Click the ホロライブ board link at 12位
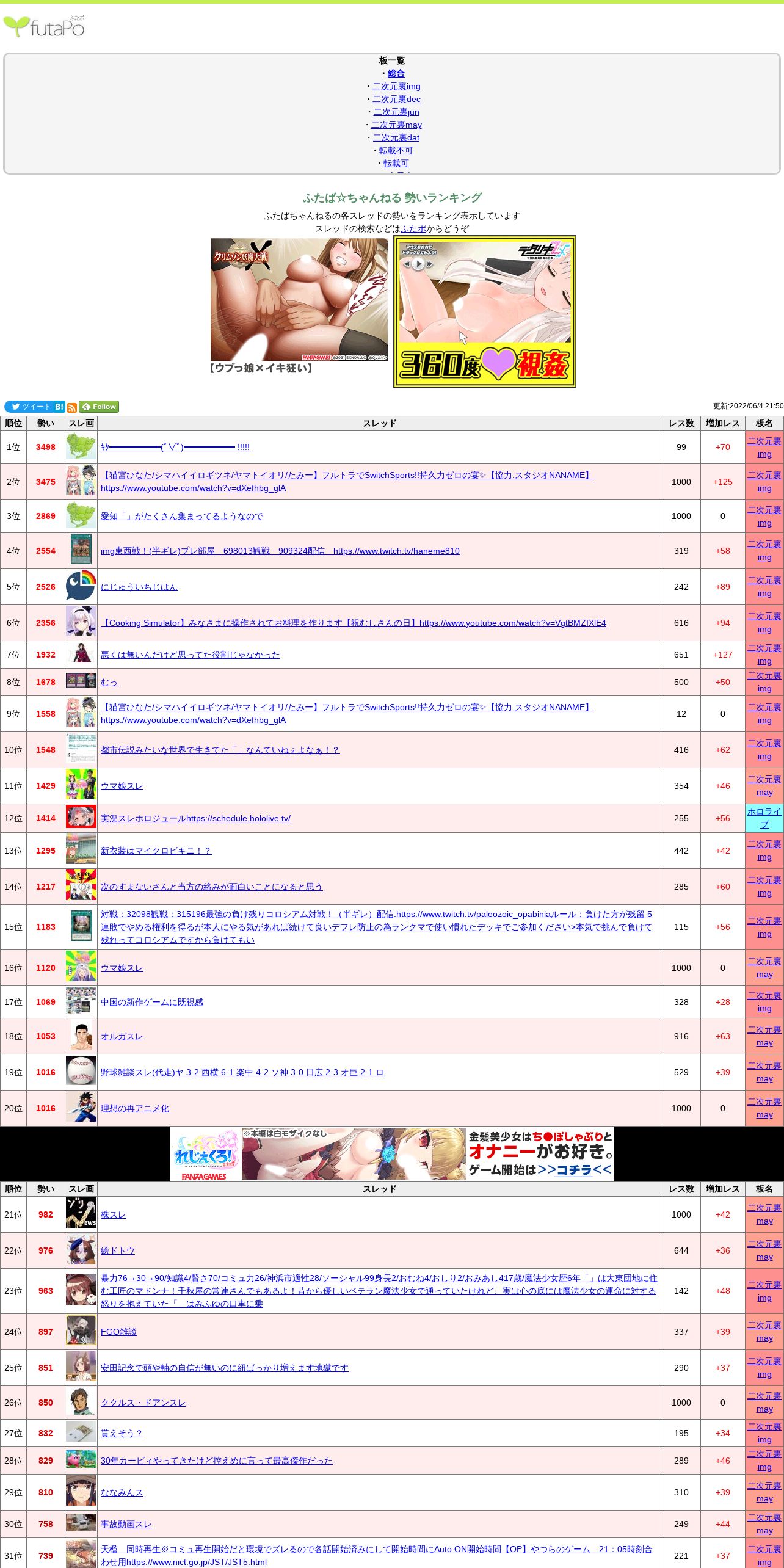Screen dimensions: 784x1568 tap(764, 818)
